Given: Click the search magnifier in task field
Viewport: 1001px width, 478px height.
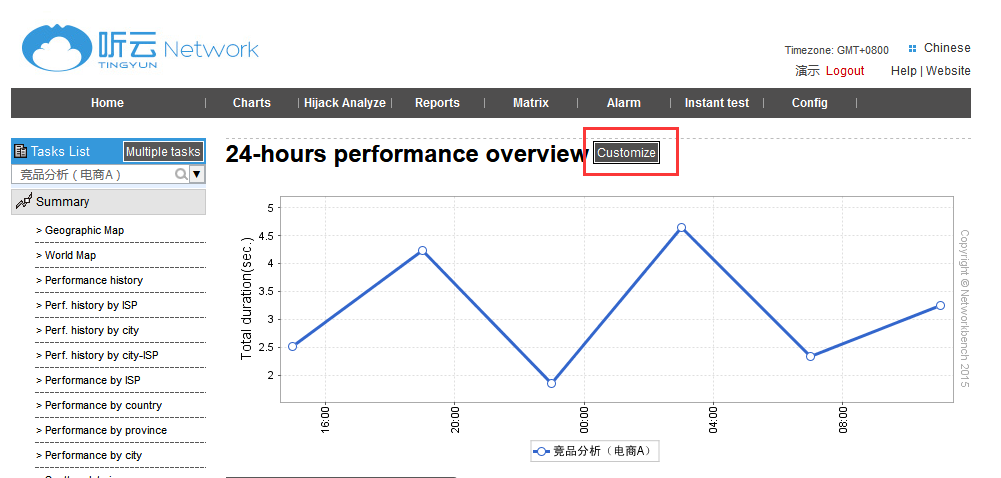Looking at the screenshot, I should tap(181, 174).
